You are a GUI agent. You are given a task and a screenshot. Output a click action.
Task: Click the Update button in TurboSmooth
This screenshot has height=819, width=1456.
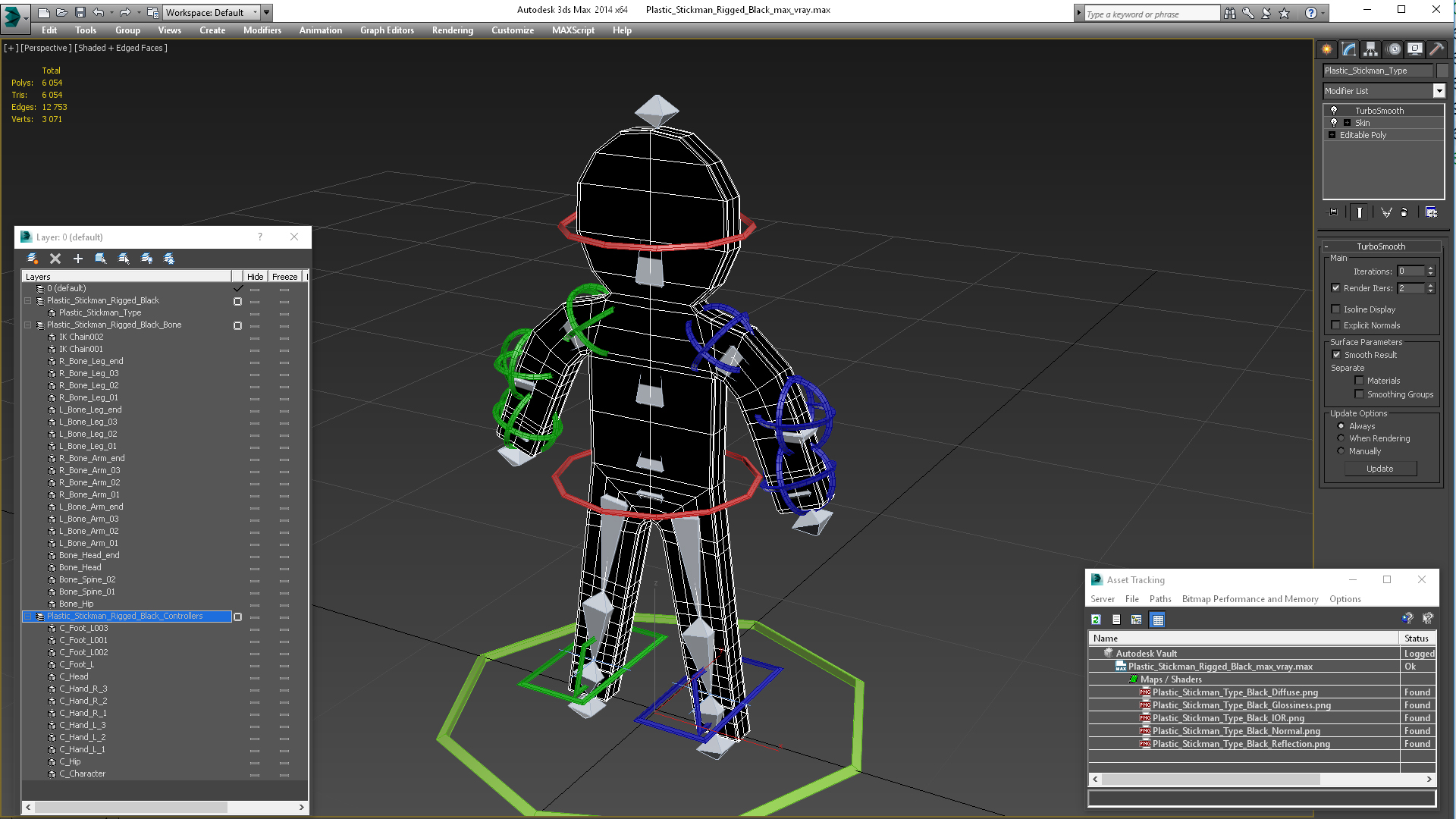click(x=1379, y=469)
